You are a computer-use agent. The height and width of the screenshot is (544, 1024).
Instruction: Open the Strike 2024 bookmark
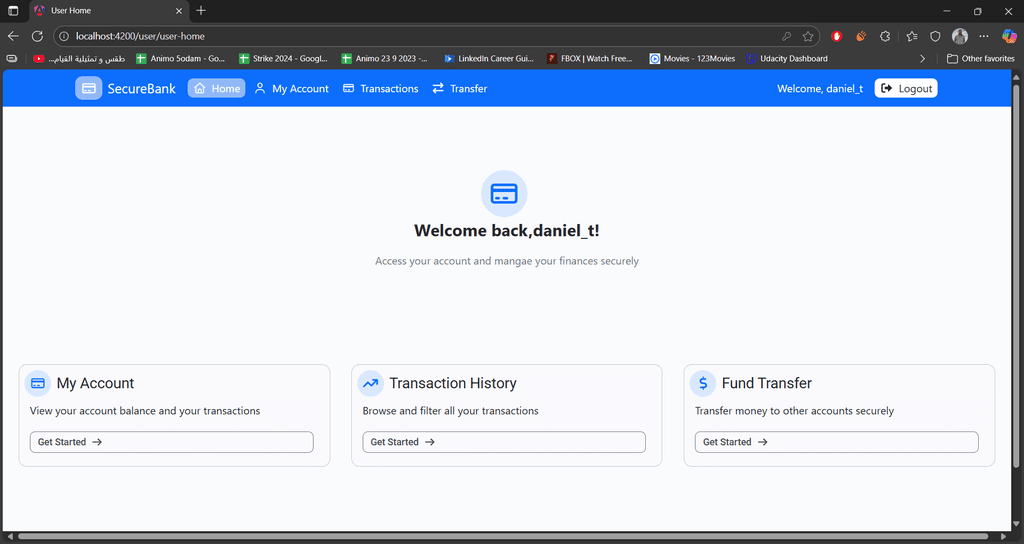tap(283, 59)
